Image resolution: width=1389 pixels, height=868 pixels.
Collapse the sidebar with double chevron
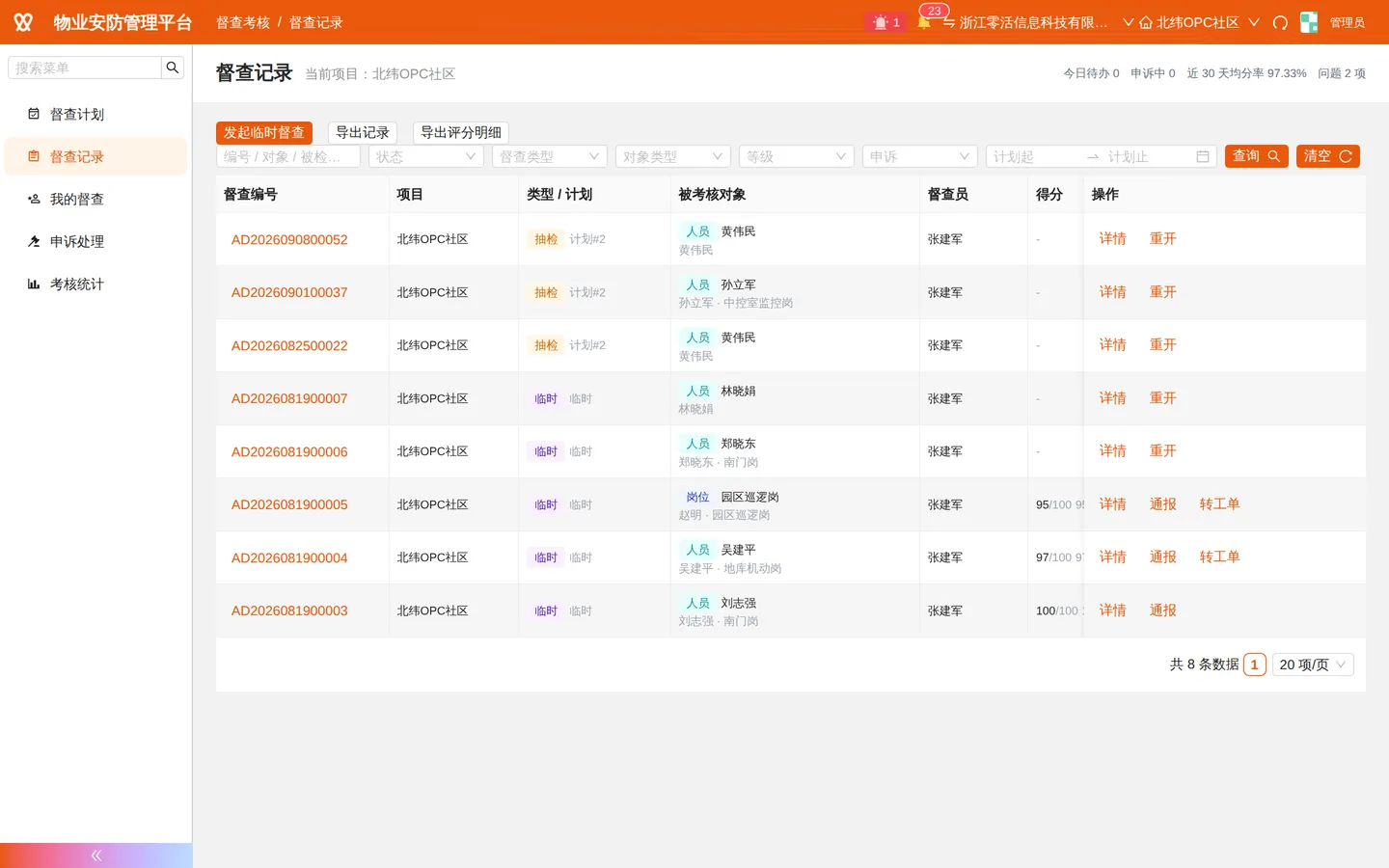click(x=96, y=855)
